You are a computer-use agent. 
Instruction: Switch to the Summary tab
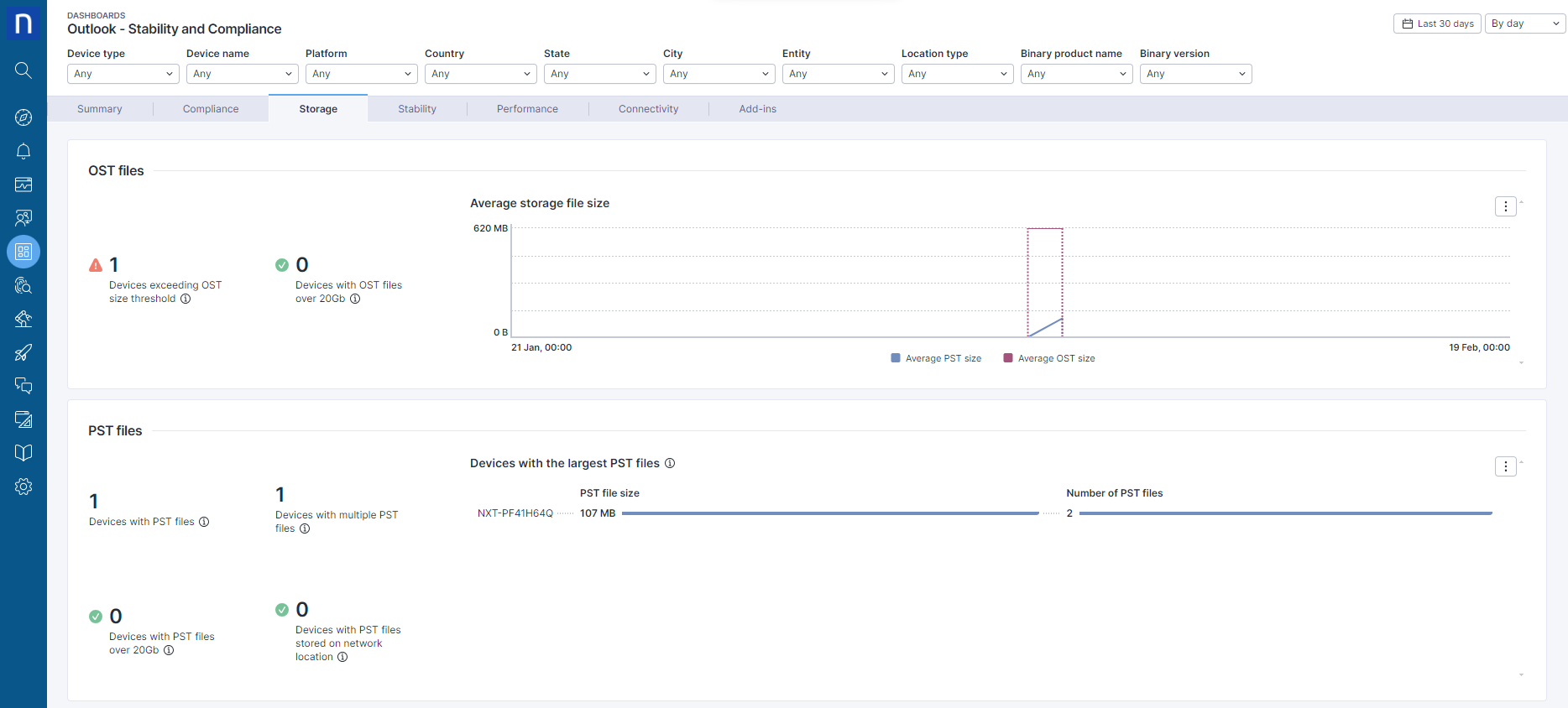coord(100,109)
